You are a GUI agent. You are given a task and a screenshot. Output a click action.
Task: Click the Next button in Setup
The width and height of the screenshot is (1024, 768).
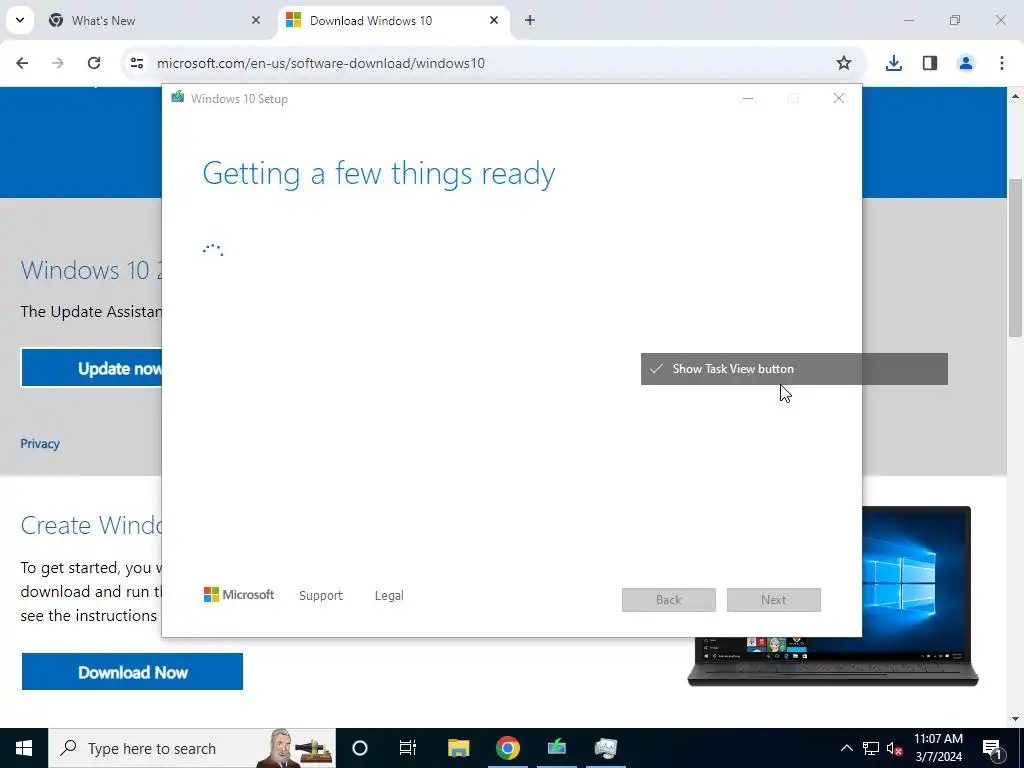(774, 600)
